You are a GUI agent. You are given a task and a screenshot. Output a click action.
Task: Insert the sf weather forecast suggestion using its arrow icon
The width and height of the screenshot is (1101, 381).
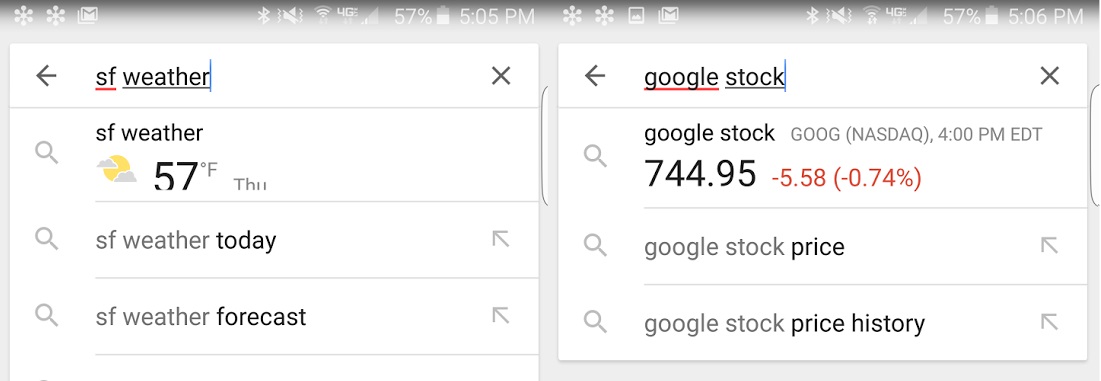coord(501,316)
